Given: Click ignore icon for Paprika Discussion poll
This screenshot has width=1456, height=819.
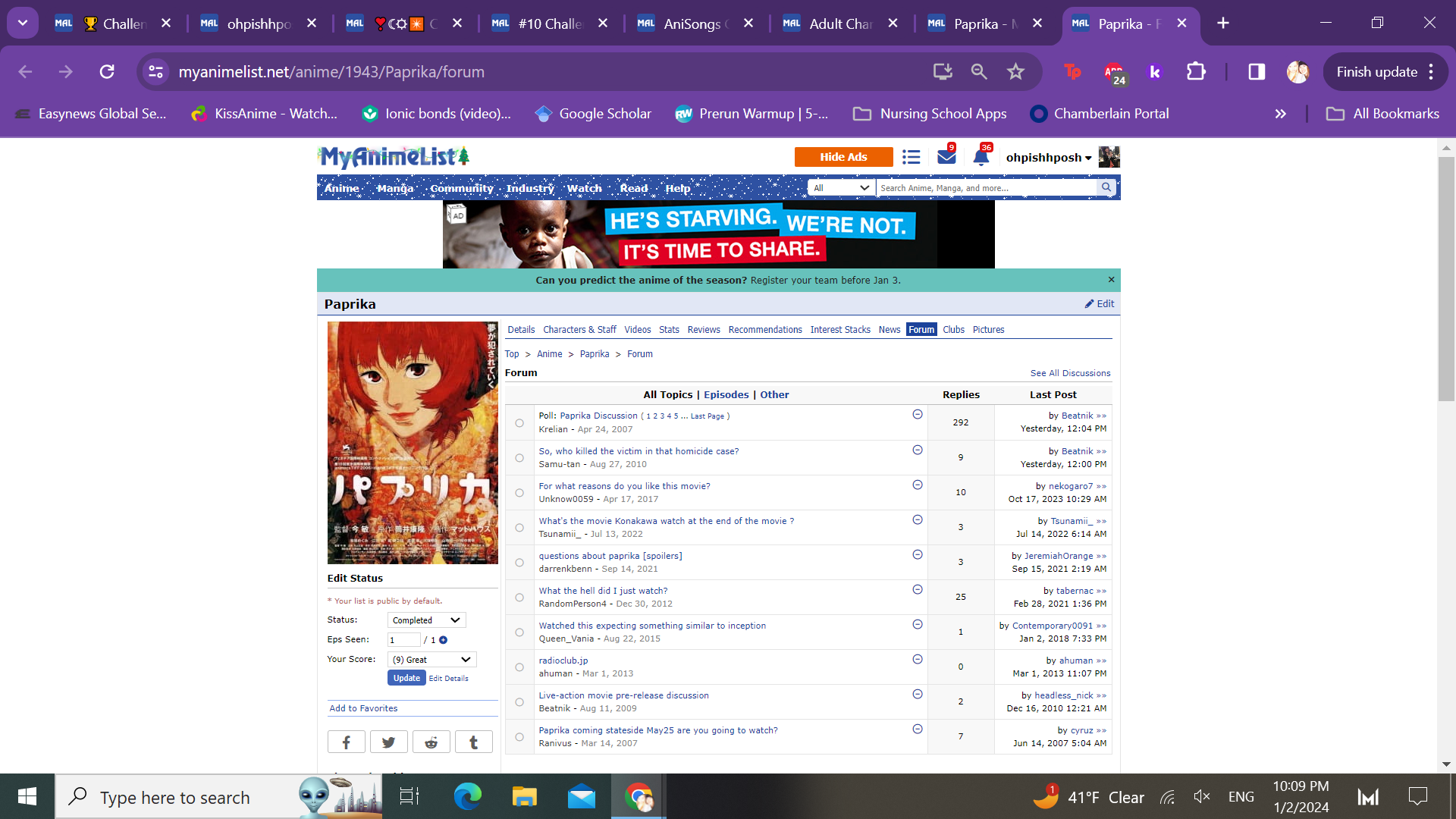Looking at the screenshot, I should click(x=918, y=415).
